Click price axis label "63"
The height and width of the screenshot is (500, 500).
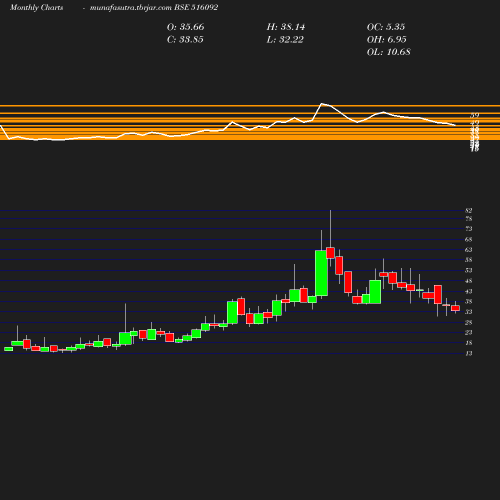pyautogui.click(x=469, y=250)
